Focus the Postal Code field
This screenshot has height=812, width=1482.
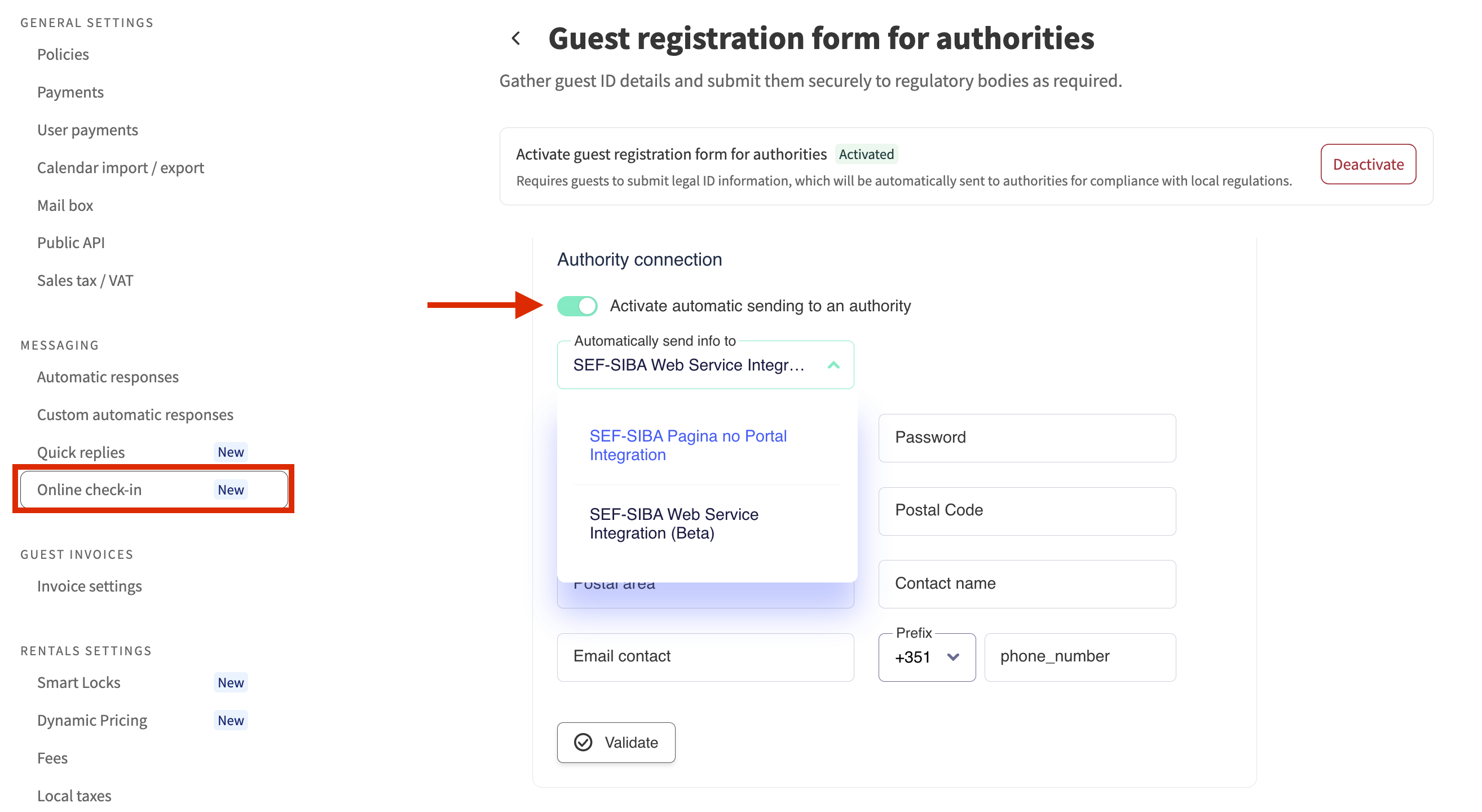[x=1026, y=511]
